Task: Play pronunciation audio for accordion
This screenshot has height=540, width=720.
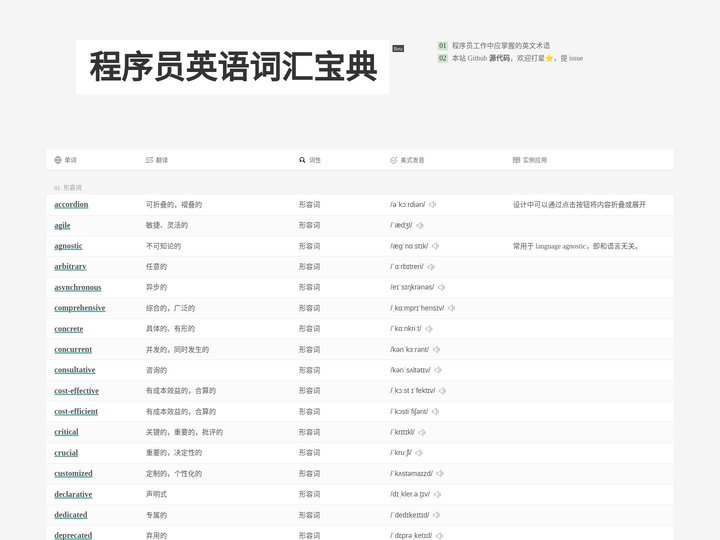Action: [x=433, y=204]
